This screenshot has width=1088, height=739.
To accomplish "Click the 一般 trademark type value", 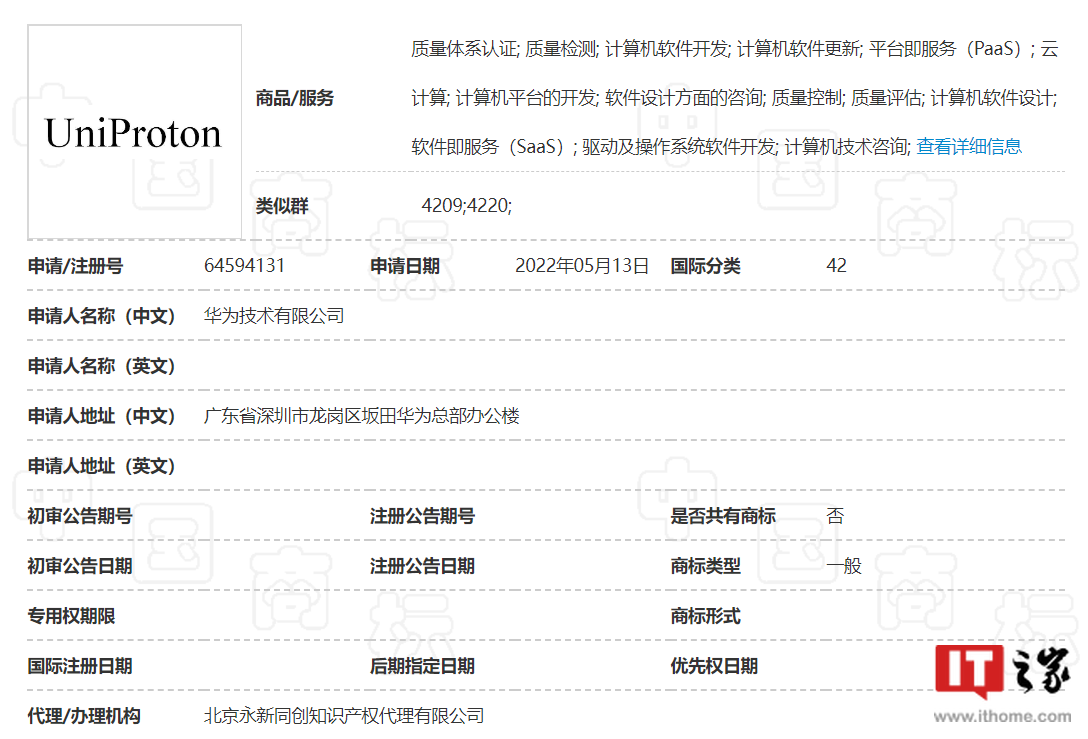I will (x=844, y=566).
